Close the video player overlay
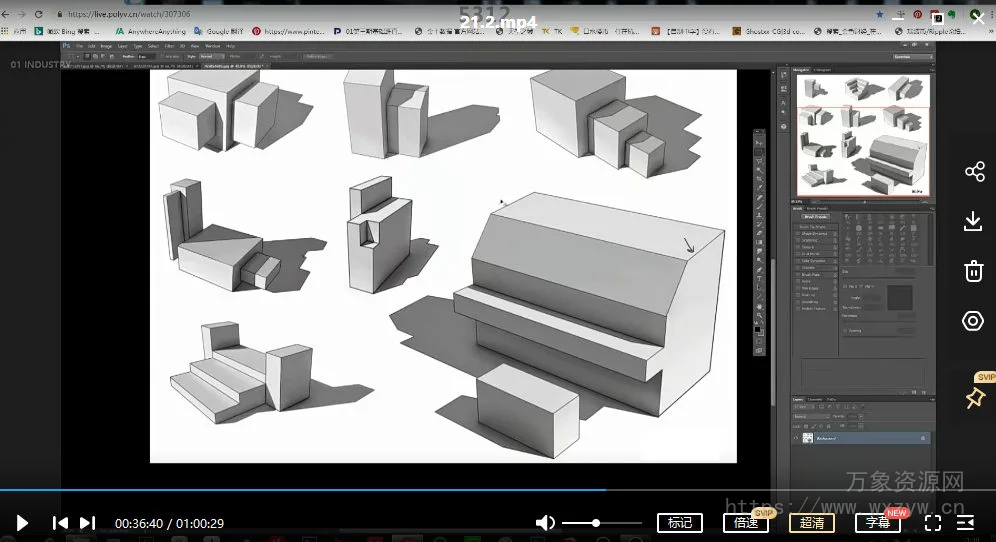 [x=977, y=17]
